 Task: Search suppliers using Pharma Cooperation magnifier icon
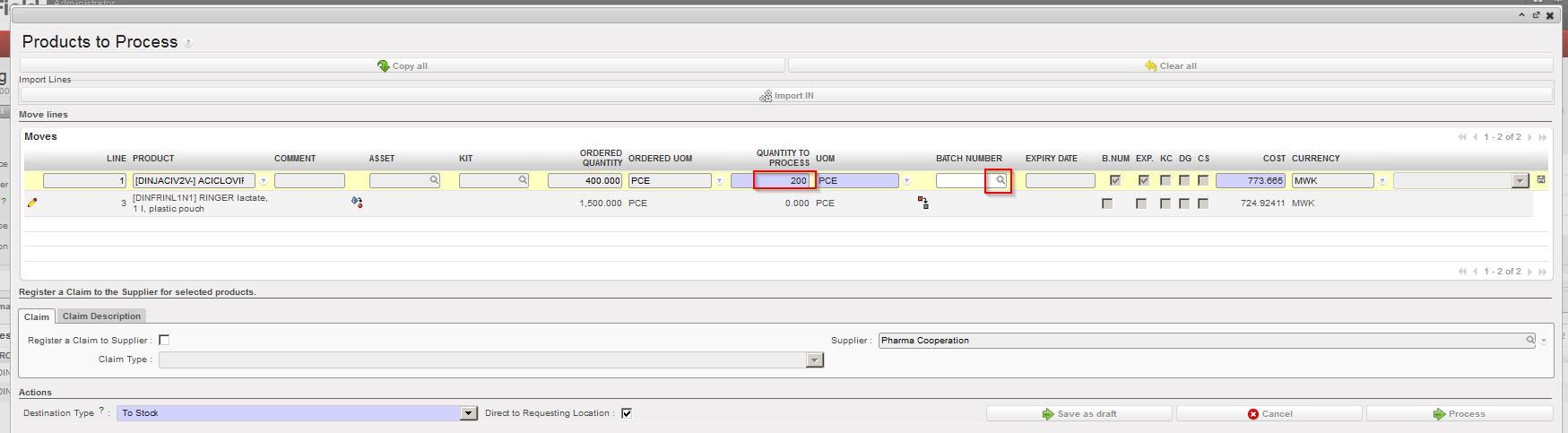tap(1530, 341)
